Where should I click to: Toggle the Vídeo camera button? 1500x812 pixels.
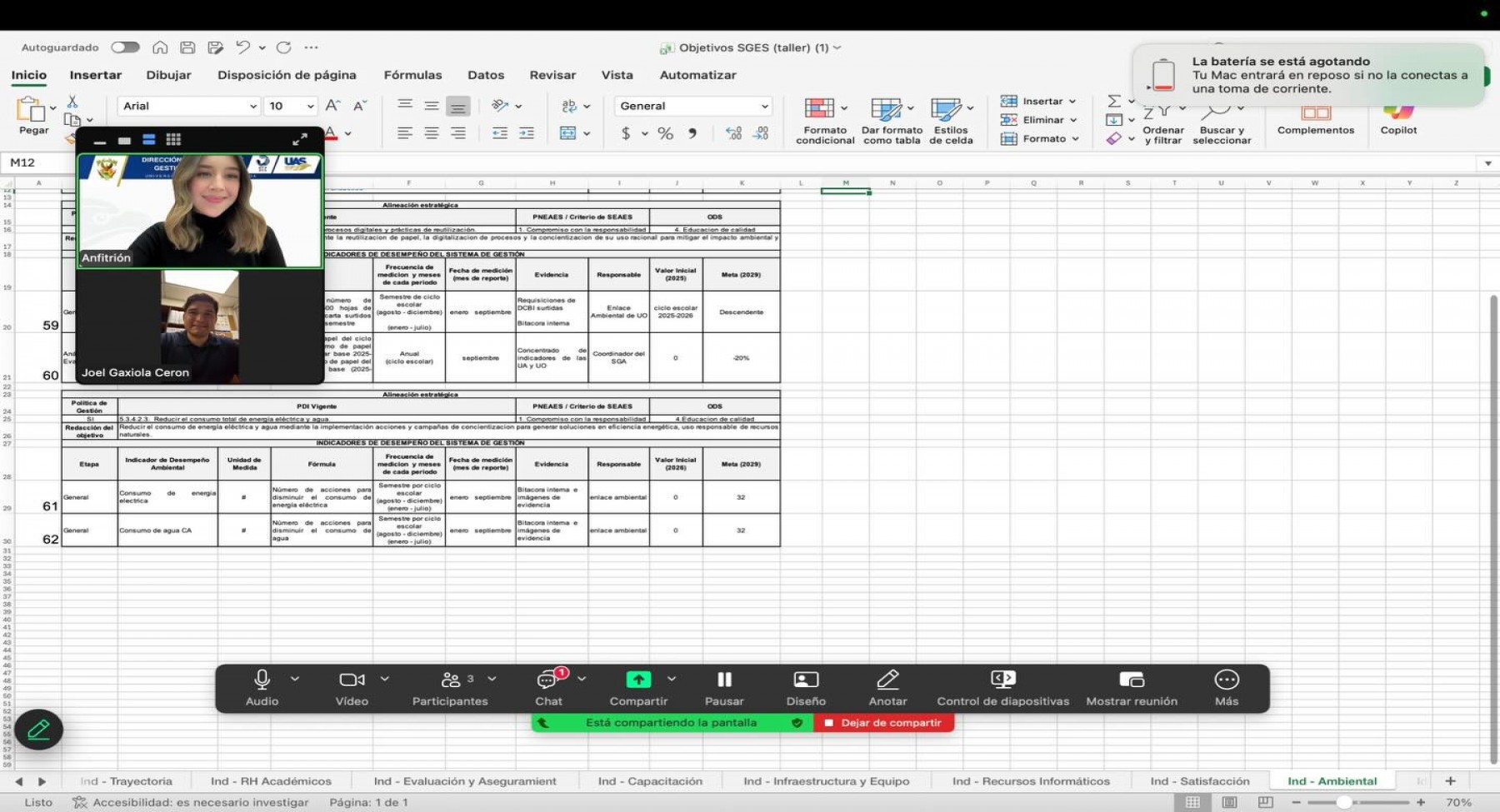point(352,680)
